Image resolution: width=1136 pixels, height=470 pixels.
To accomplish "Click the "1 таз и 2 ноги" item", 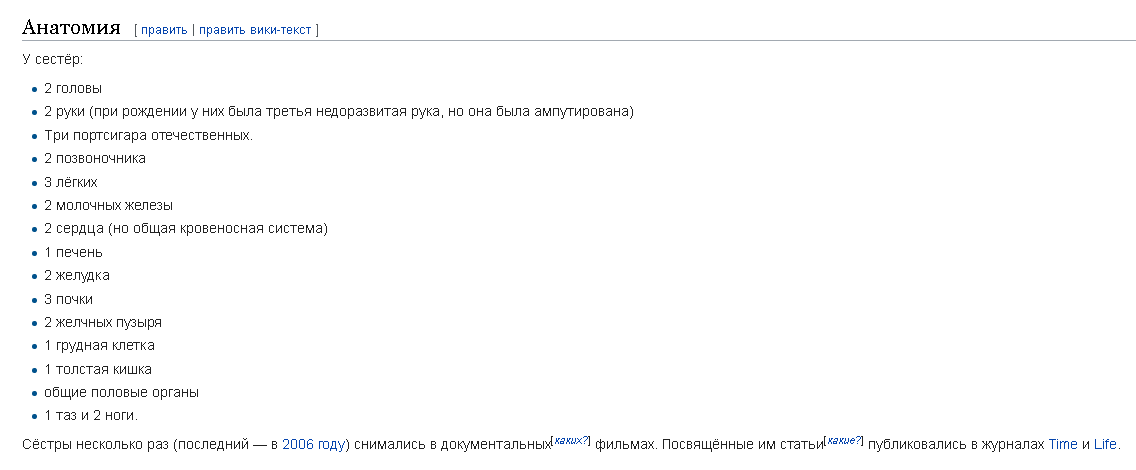I will (x=91, y=415).
